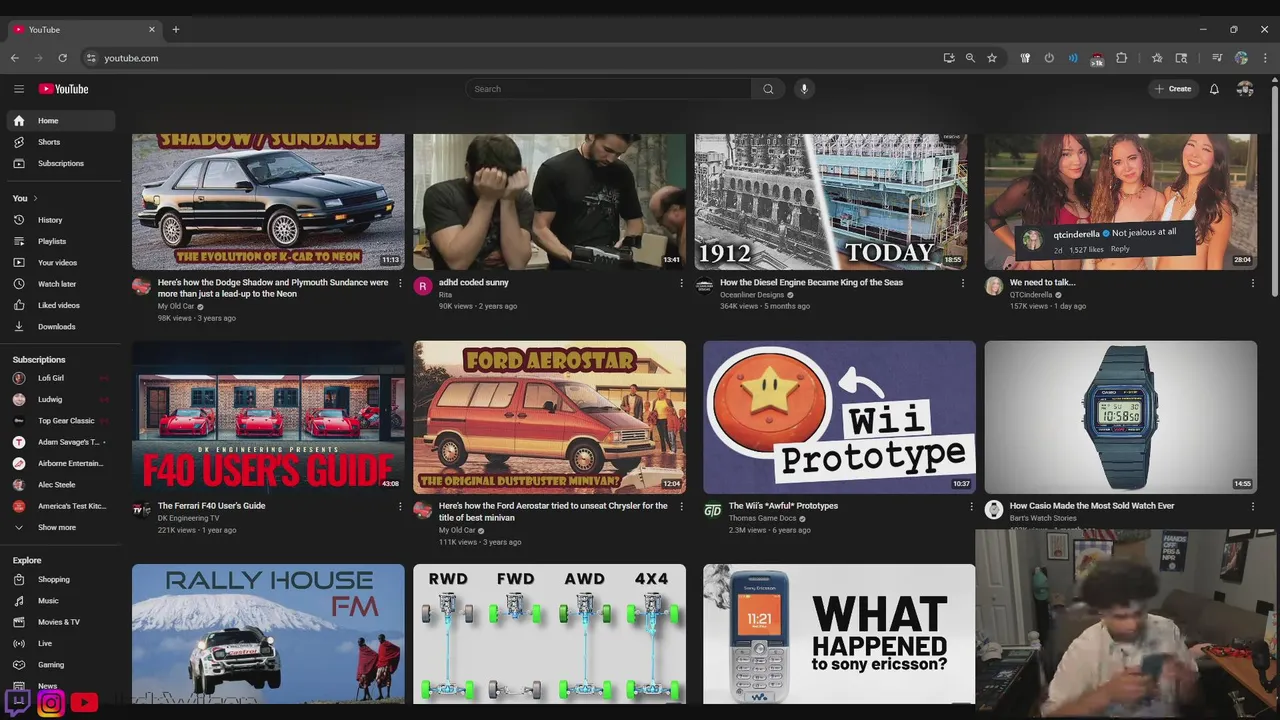This screenshot has height=720, width=1280.
Task: Focus the YouTube search field
Action: coord(609,89)
